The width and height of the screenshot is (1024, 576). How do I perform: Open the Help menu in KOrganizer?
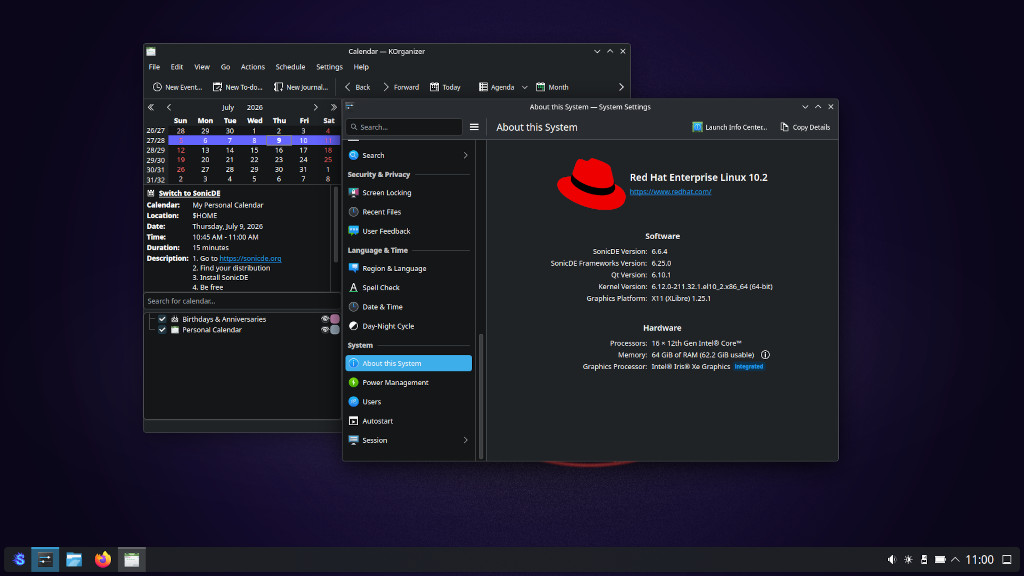(x=361, y=67)
